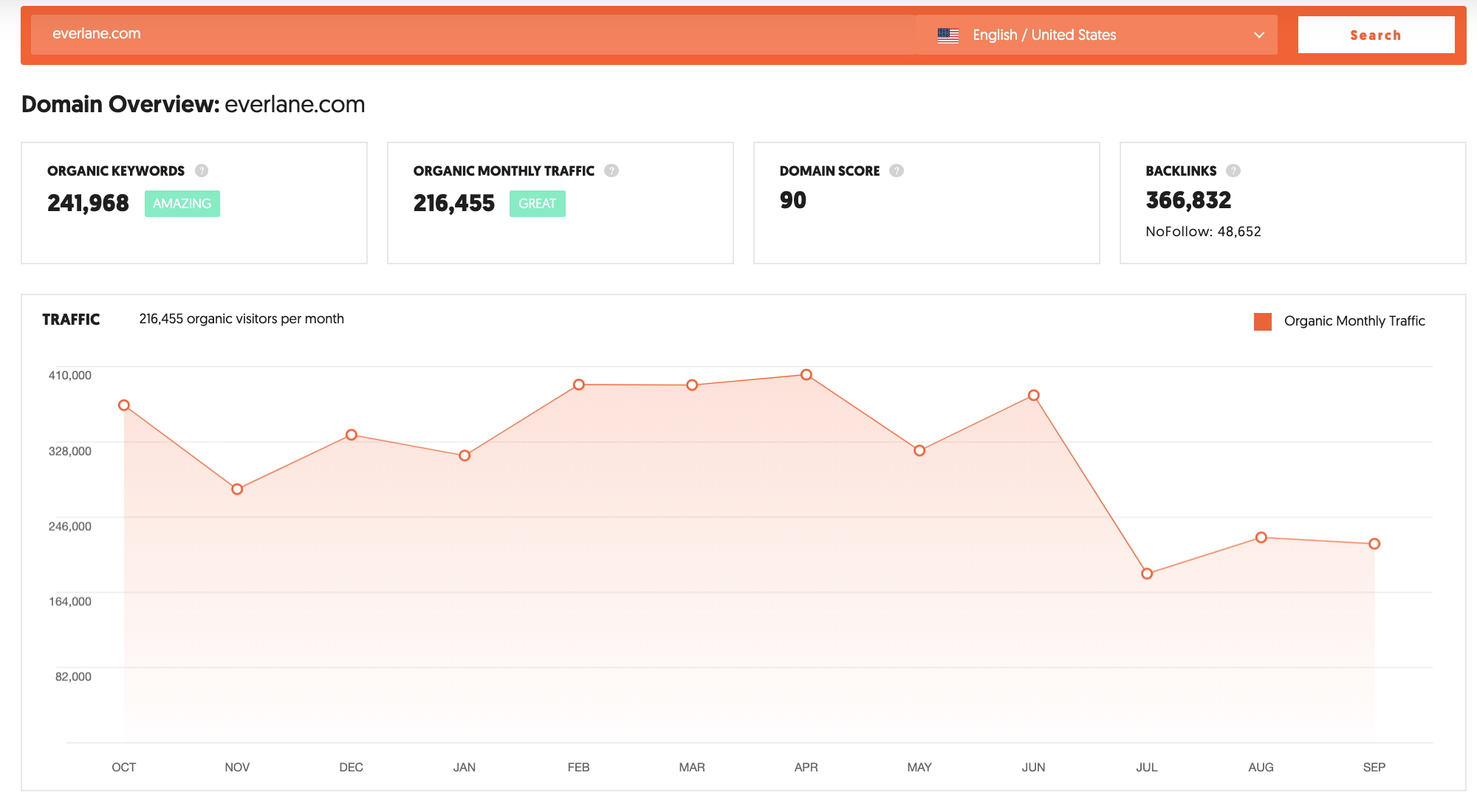Open the Domain Score help tooltip icon

(x=897, y=171)
